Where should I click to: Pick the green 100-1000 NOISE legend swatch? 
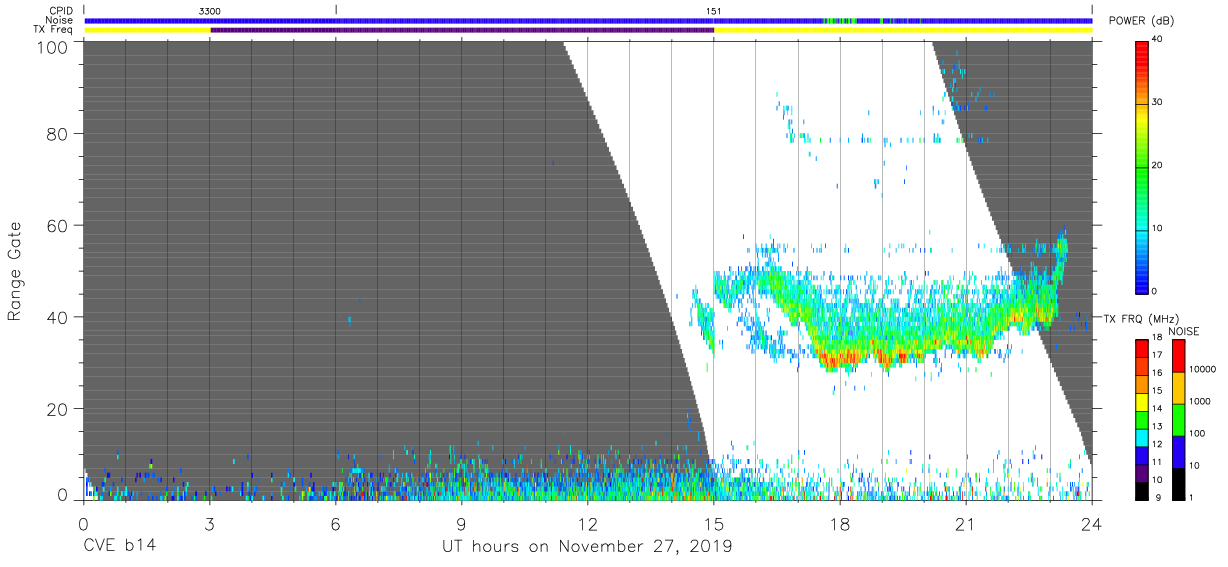(x=1178, y=419)
